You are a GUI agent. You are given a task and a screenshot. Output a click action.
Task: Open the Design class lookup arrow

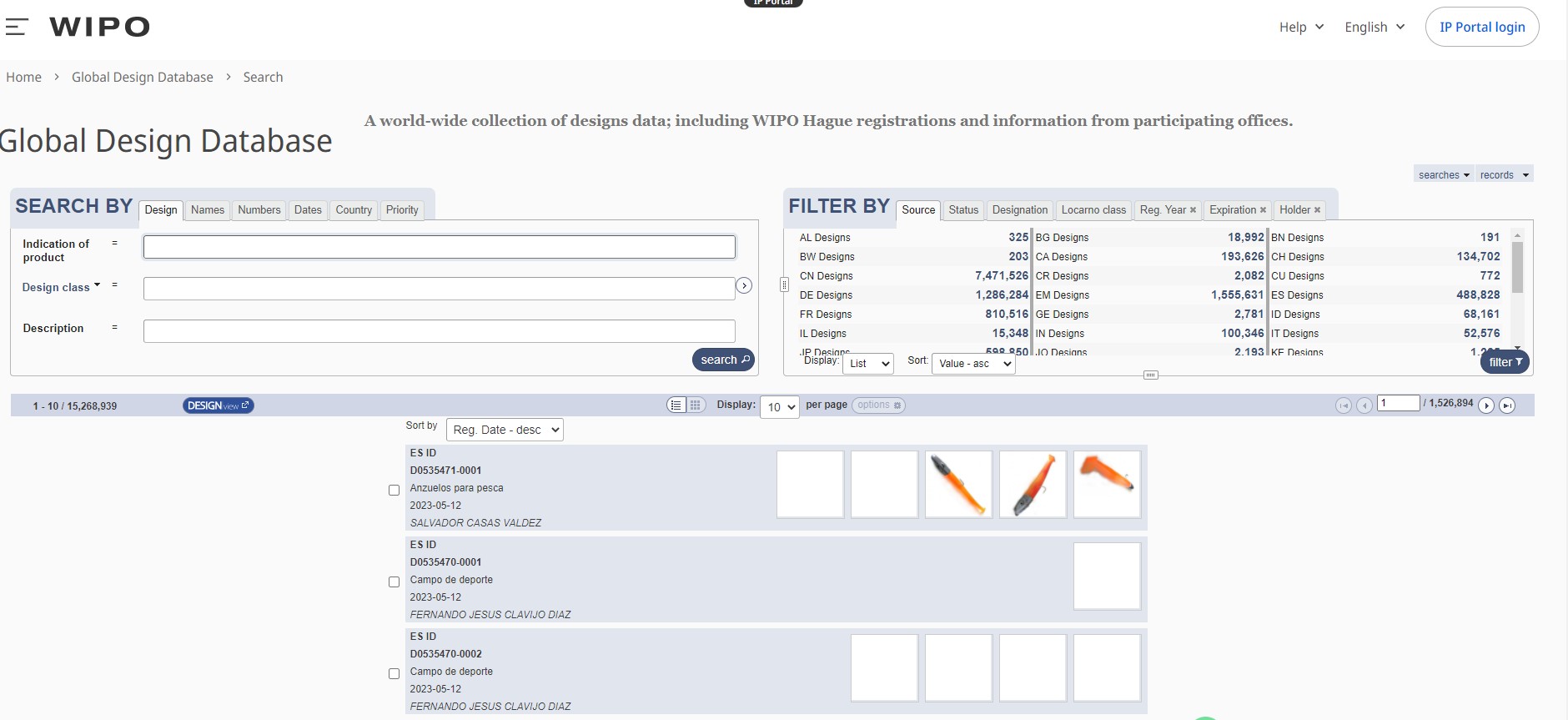click(744, 286)
